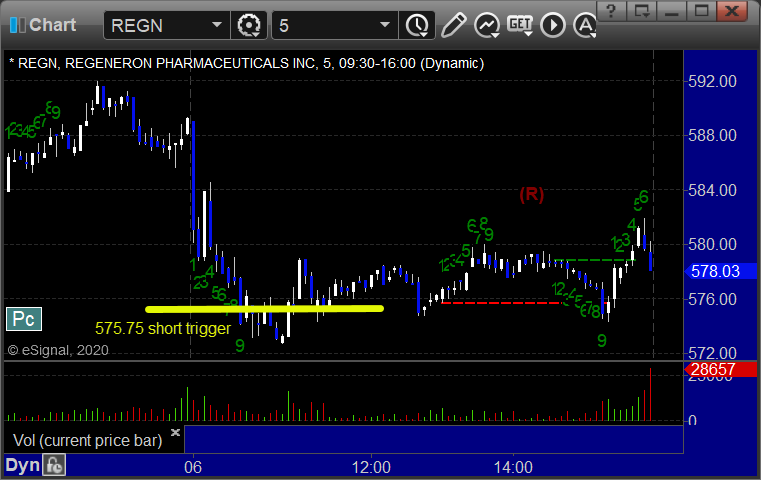The width and height of the screenshot is (761, 480).
Task: Start bar replay with play icon
Action: point(553,25)
